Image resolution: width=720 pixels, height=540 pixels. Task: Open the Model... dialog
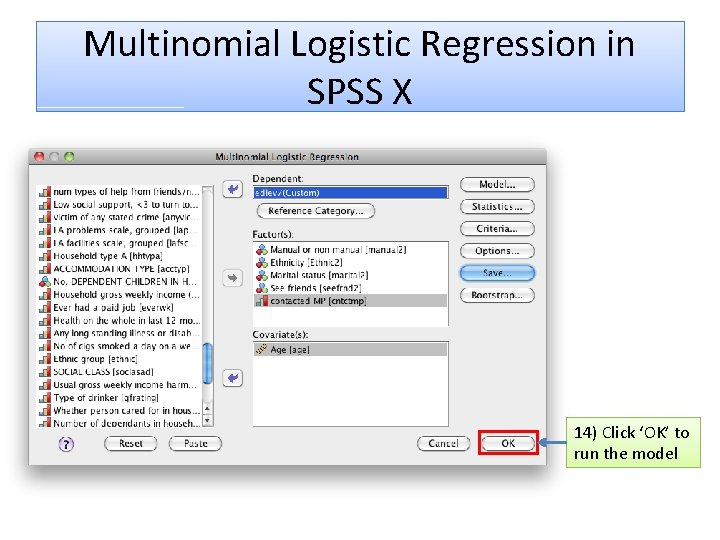[x=497, y=185]
